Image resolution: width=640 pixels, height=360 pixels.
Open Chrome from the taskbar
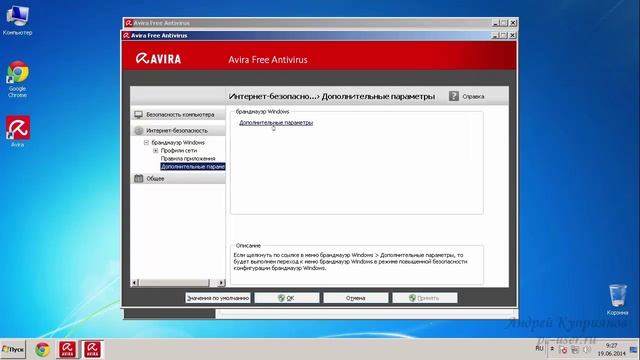pos(42,350)
